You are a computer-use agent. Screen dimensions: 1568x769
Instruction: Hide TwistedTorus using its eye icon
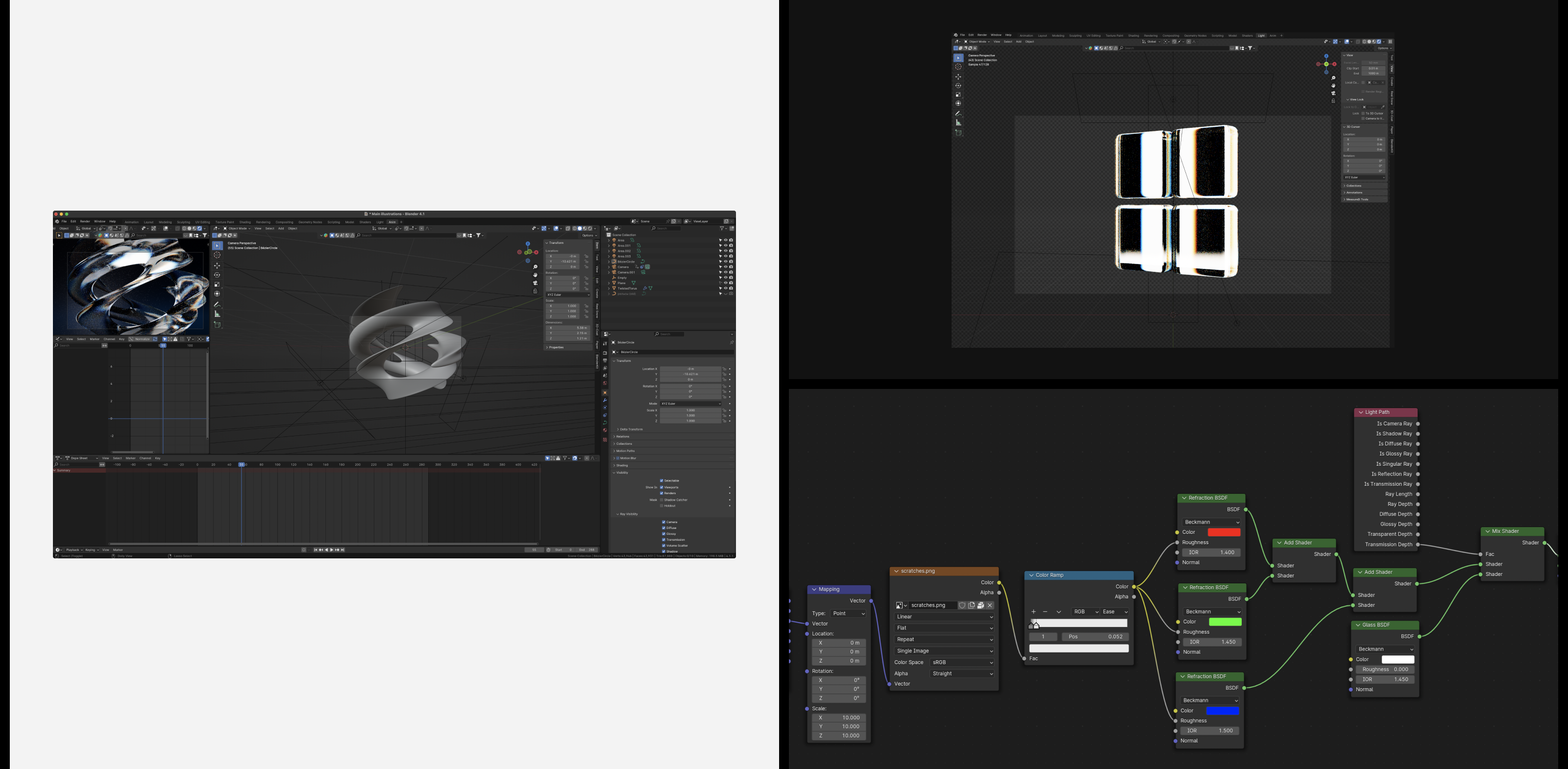tap(726, 288)
